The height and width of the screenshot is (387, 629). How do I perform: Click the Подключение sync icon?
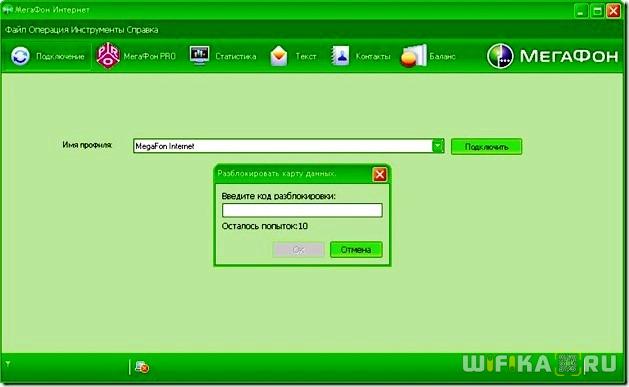20,56
